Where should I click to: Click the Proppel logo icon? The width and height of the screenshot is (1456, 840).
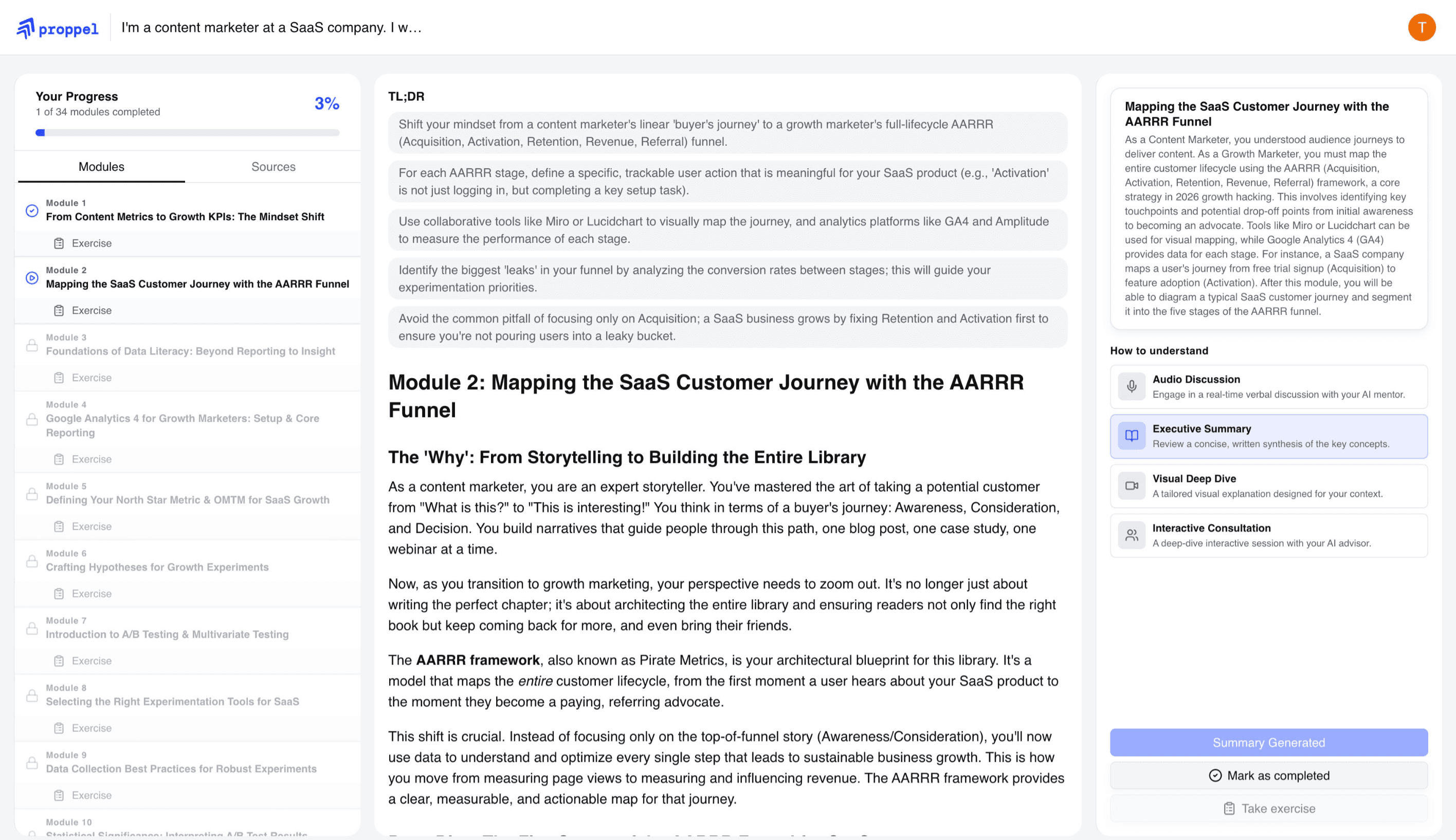click(x=25, y=28)
